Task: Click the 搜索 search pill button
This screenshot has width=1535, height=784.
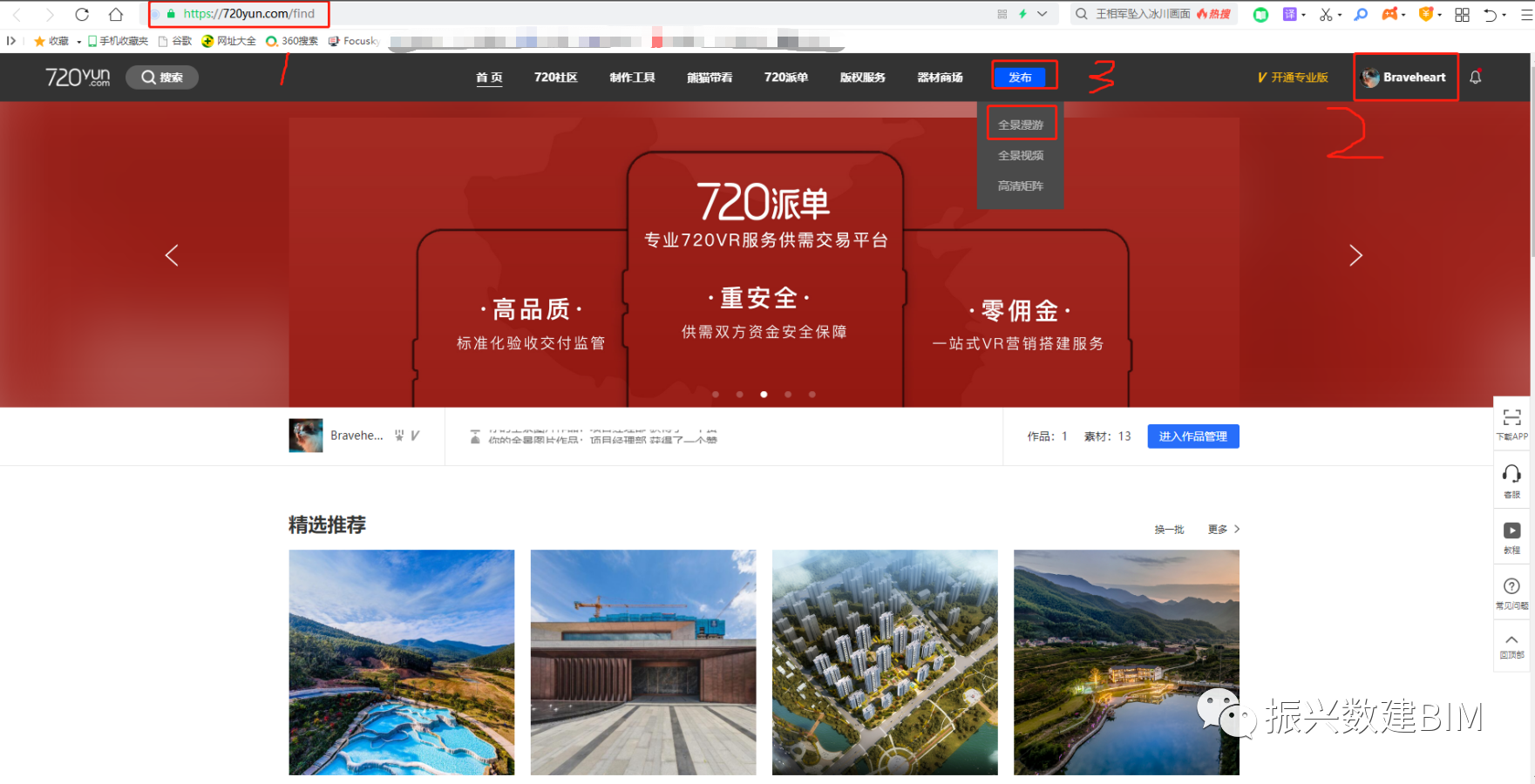Action: tap(162, 77)
